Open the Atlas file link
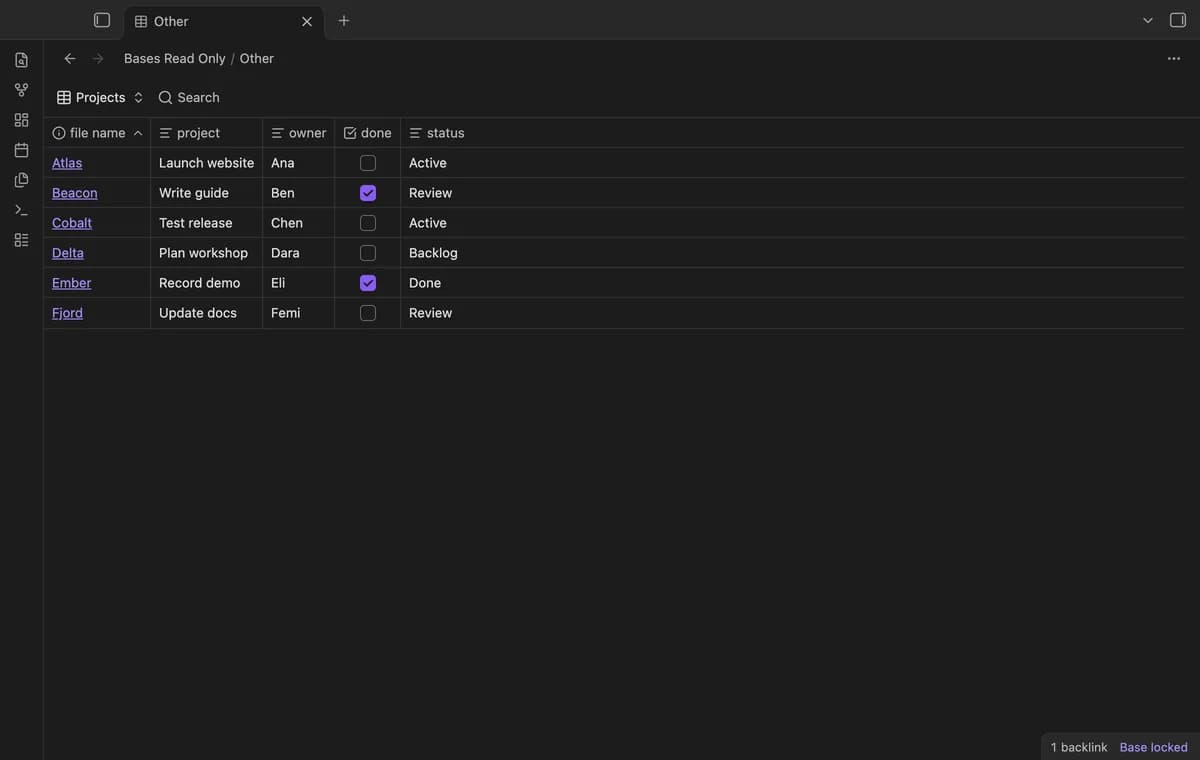The width and height of the screenshot is (1200, 760). tap(67, 163)
